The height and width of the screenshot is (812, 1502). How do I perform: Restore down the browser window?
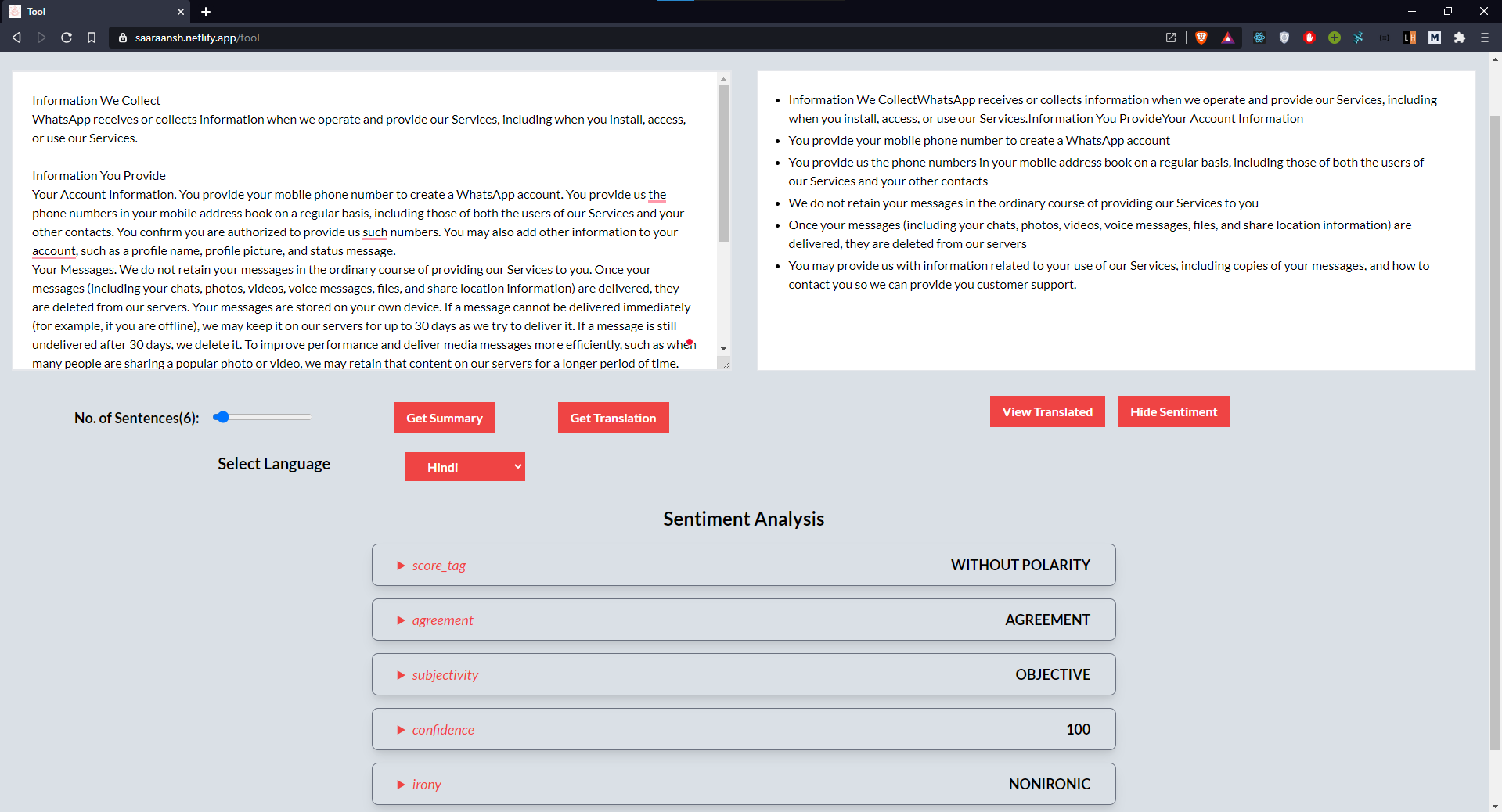[1448, 12]
